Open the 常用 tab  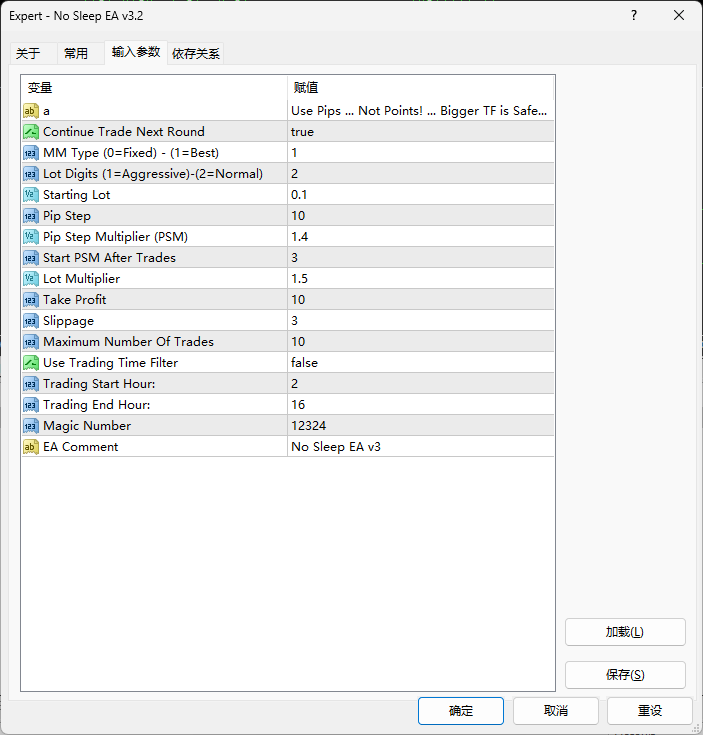(76, 54)
